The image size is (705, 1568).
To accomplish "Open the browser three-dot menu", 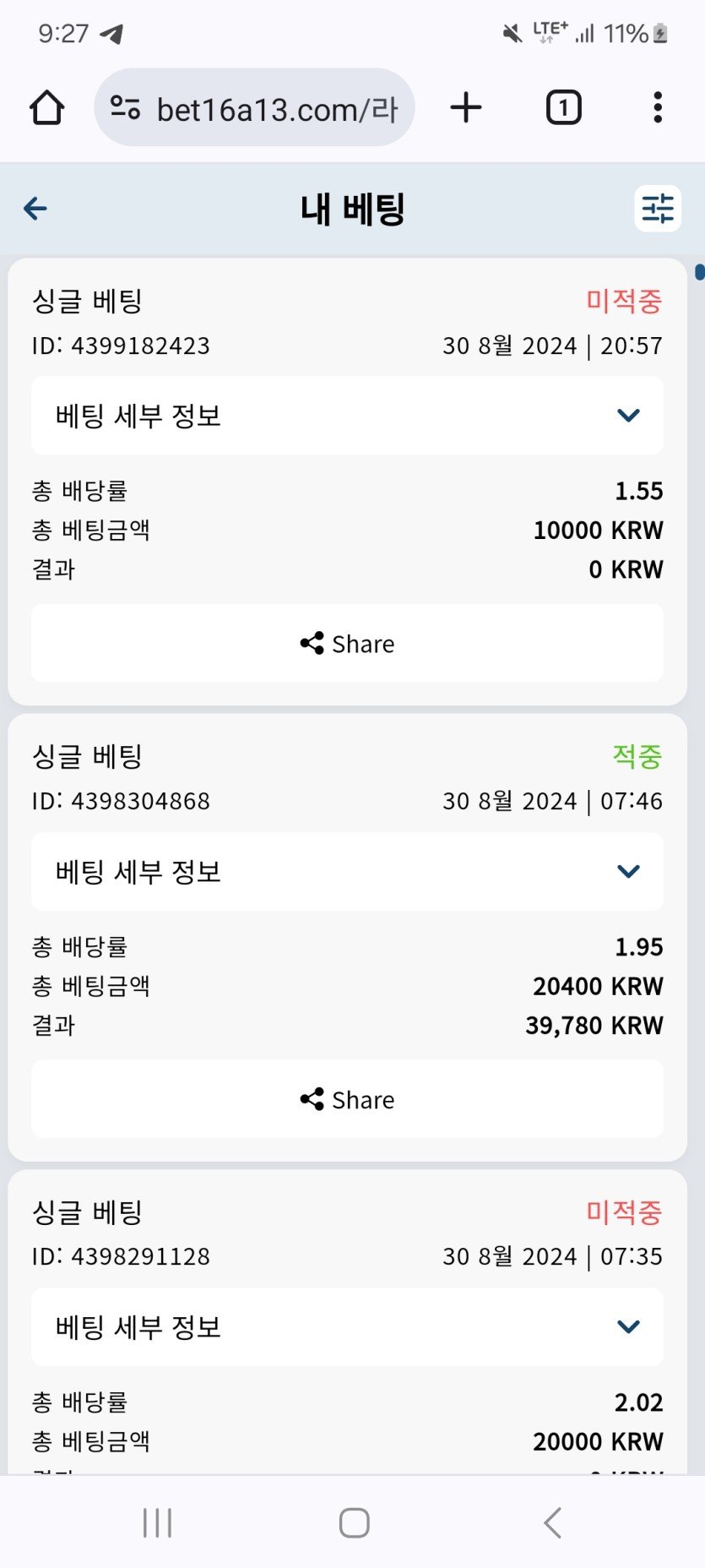I will [658, 108].
